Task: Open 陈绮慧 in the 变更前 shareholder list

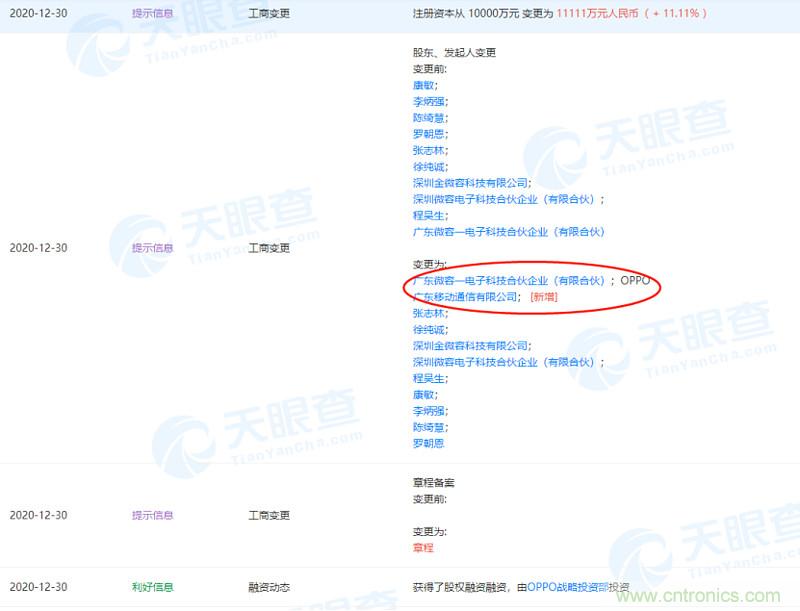Action: point(429,118)
